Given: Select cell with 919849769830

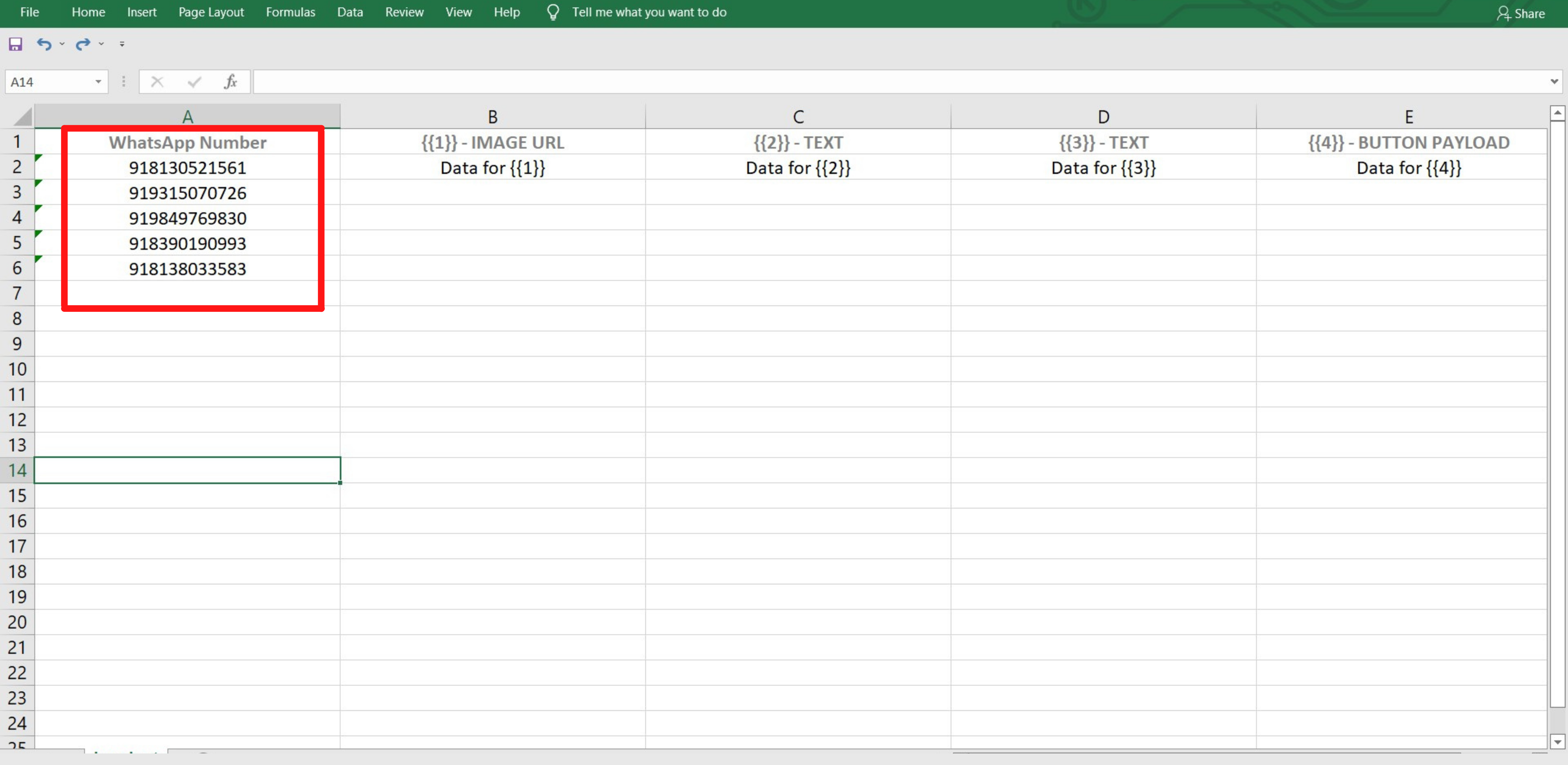Looking at the screenshot, I should (x=188, y=218).
